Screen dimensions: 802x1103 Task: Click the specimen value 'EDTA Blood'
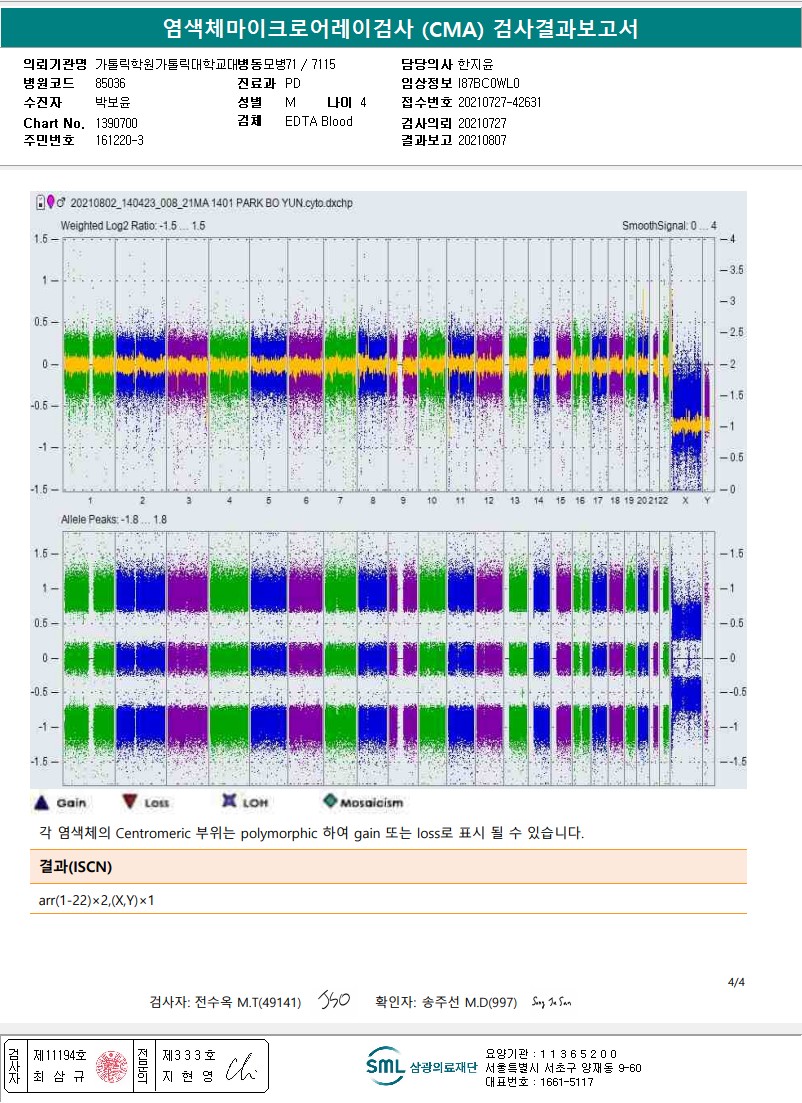[319, 121]
